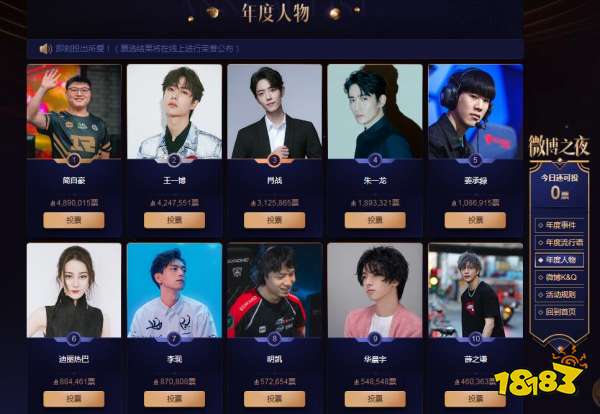Open the highlighted 年度人物 menu item

pyautogui.click(x=559, y=260)
